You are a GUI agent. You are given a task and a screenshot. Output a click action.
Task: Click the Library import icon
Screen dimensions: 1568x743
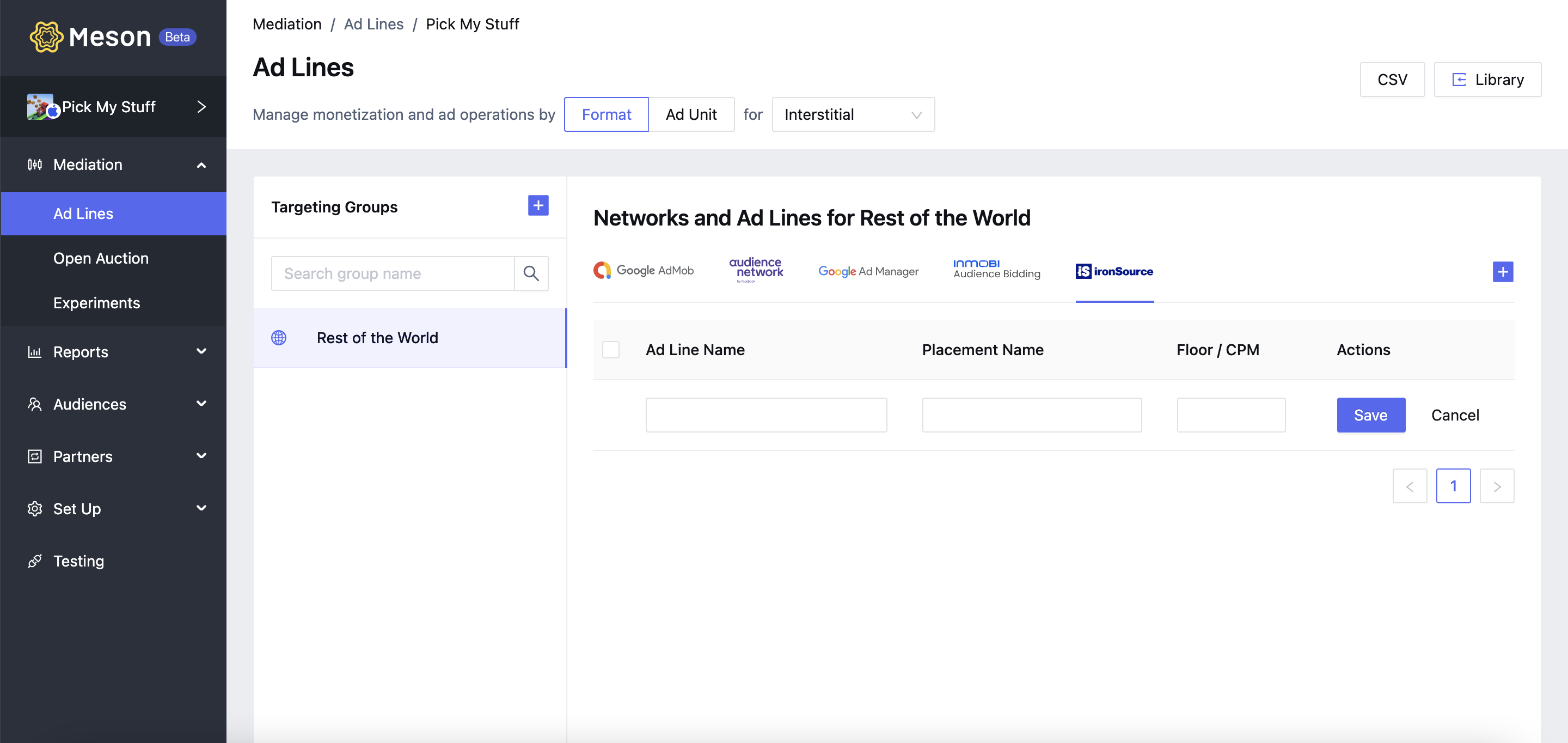1459,80
